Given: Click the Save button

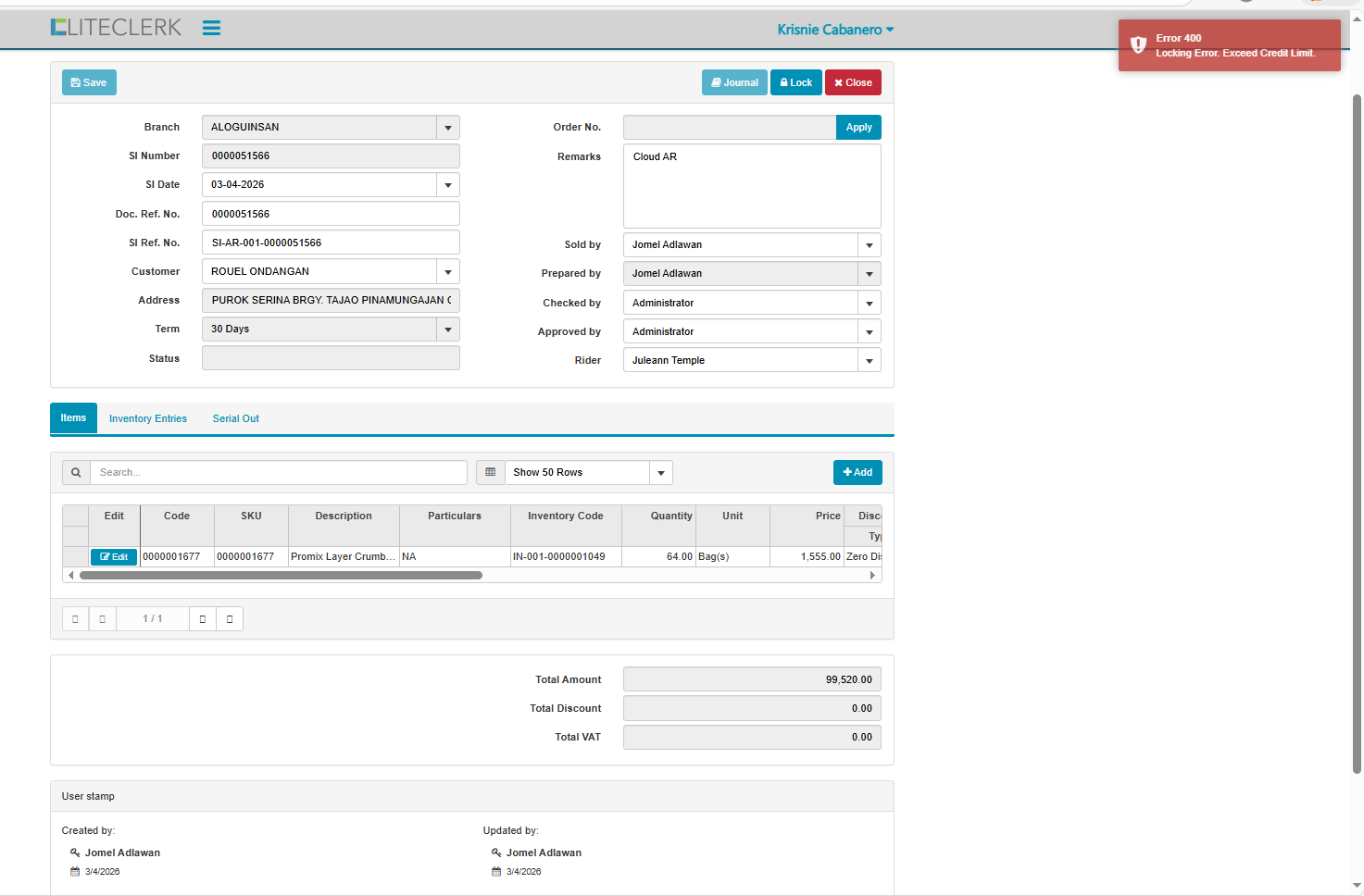Looking at the screenshot, I should pyautogui.click(x=89, y=82).
